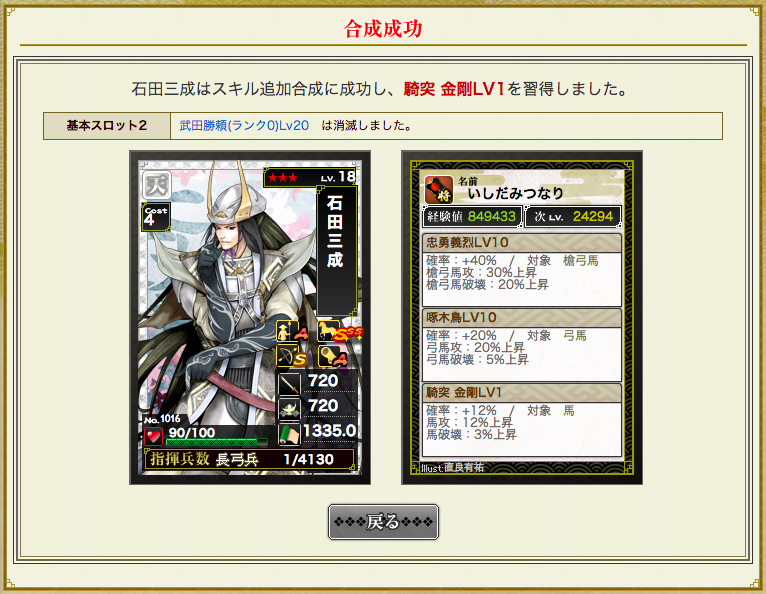Click the strategy scroll icon
The image size is (766, 594).
pos(289,434)
